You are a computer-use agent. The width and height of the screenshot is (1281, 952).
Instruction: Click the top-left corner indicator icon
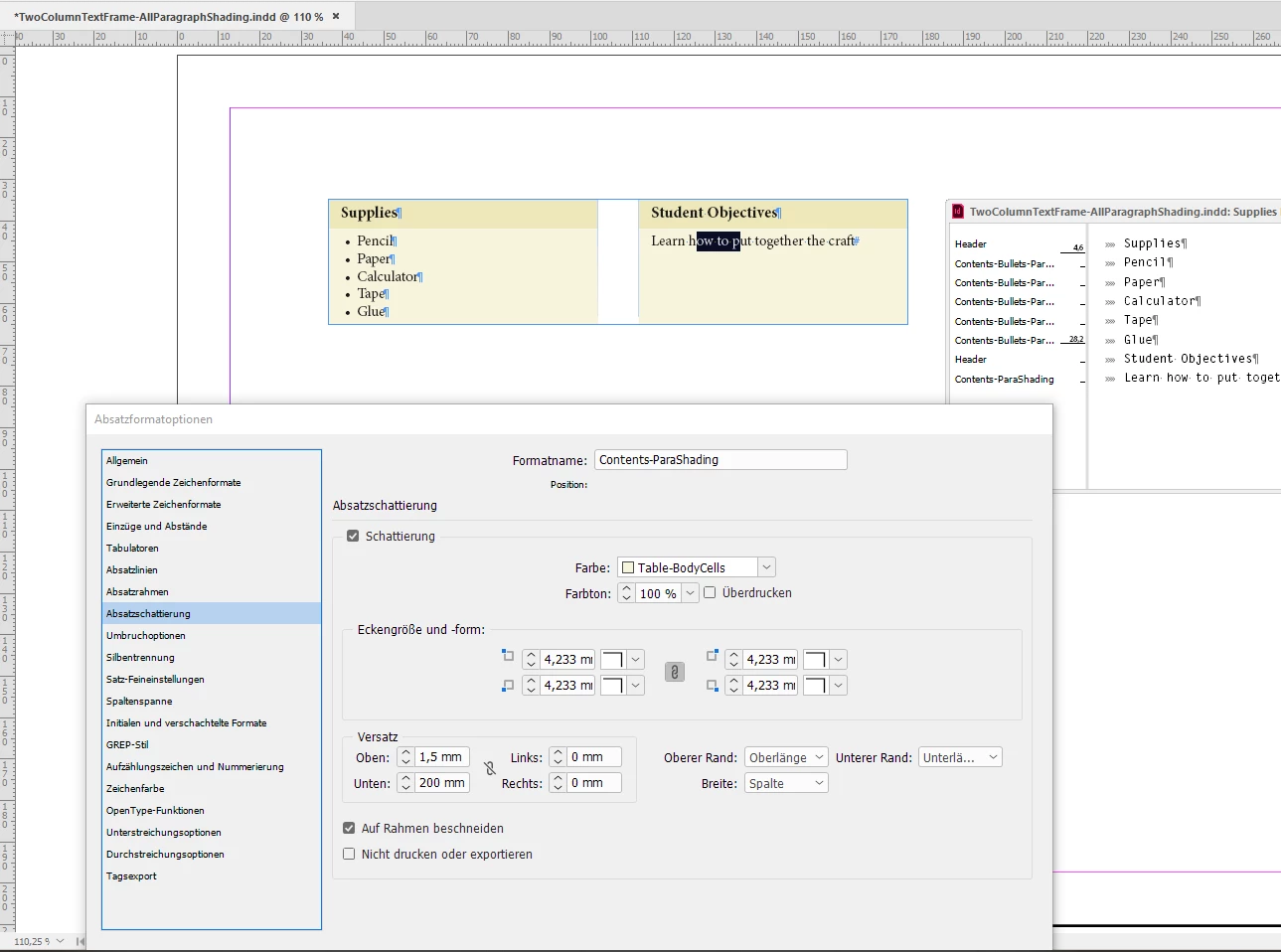pos(508,656)
